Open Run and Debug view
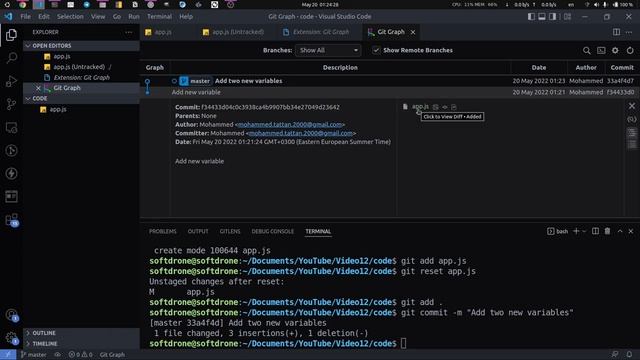Image resolution: width=640 pixels, height=360 pixels. [x=11, y=81]
